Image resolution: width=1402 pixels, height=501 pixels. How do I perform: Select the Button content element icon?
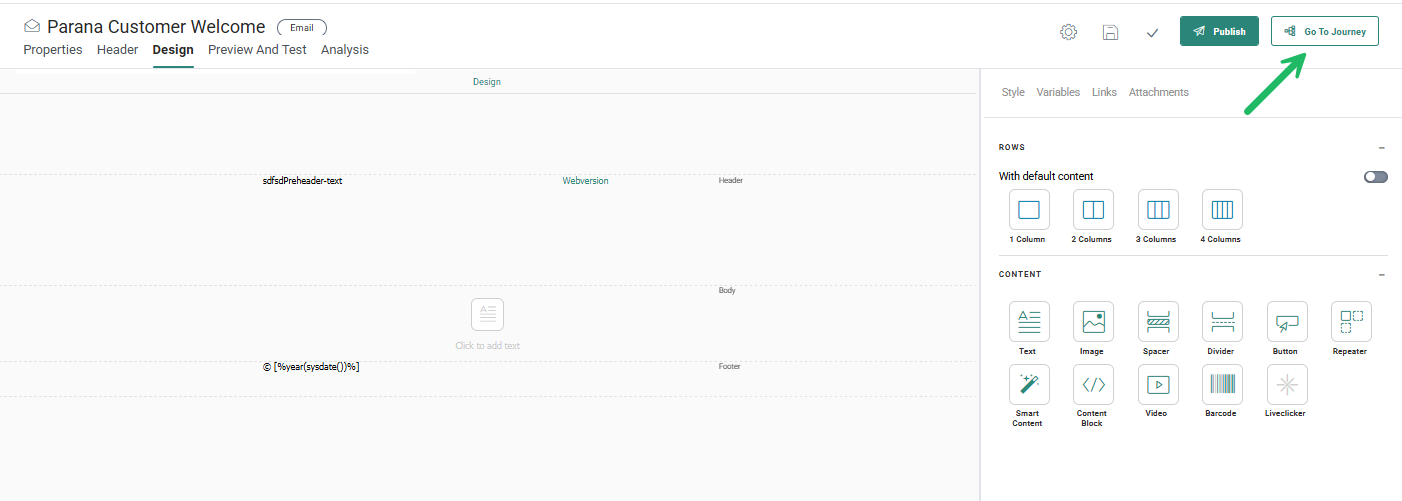pyautogui.click(x=1286, y=322)
